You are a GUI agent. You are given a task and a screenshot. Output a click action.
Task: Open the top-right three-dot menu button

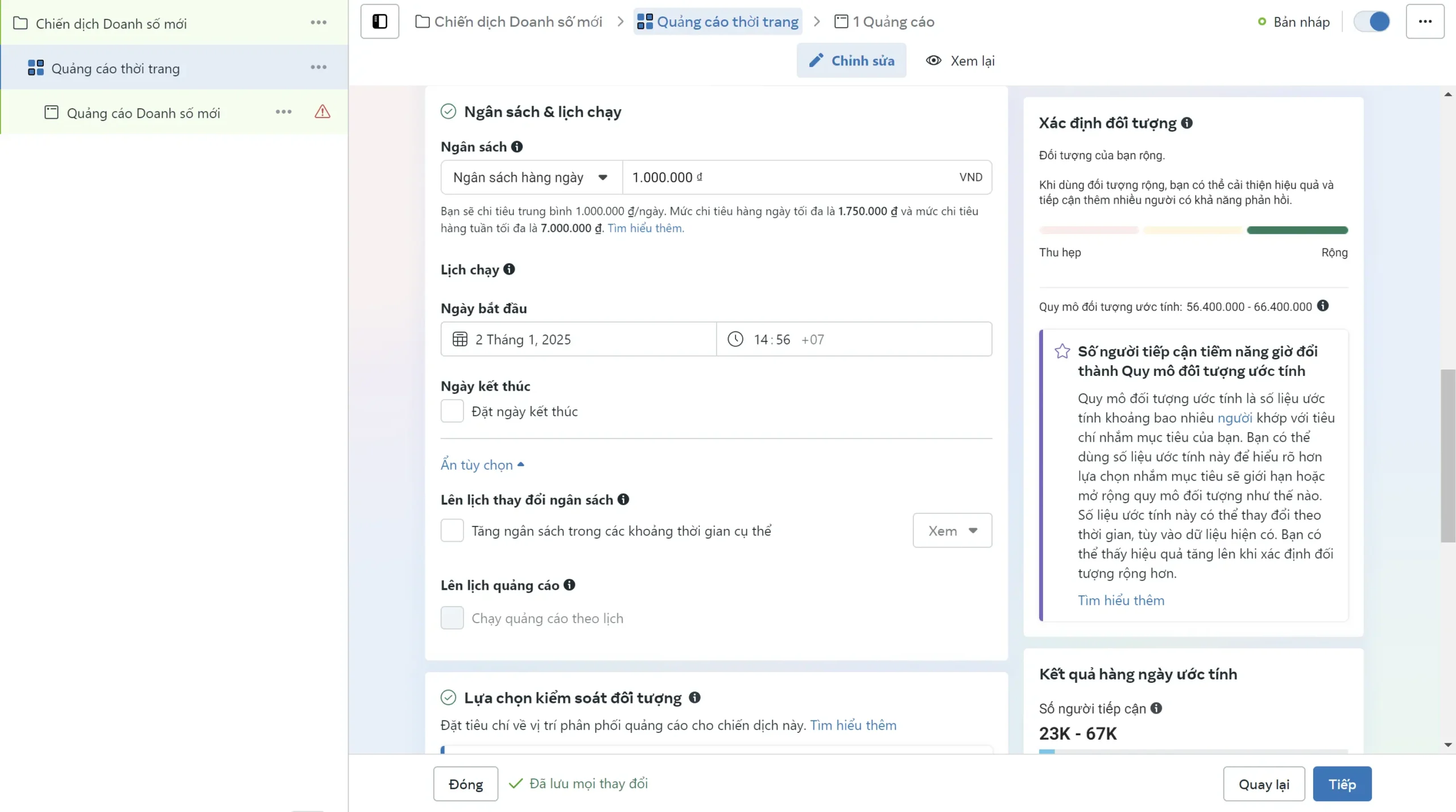pos(1425,22)
